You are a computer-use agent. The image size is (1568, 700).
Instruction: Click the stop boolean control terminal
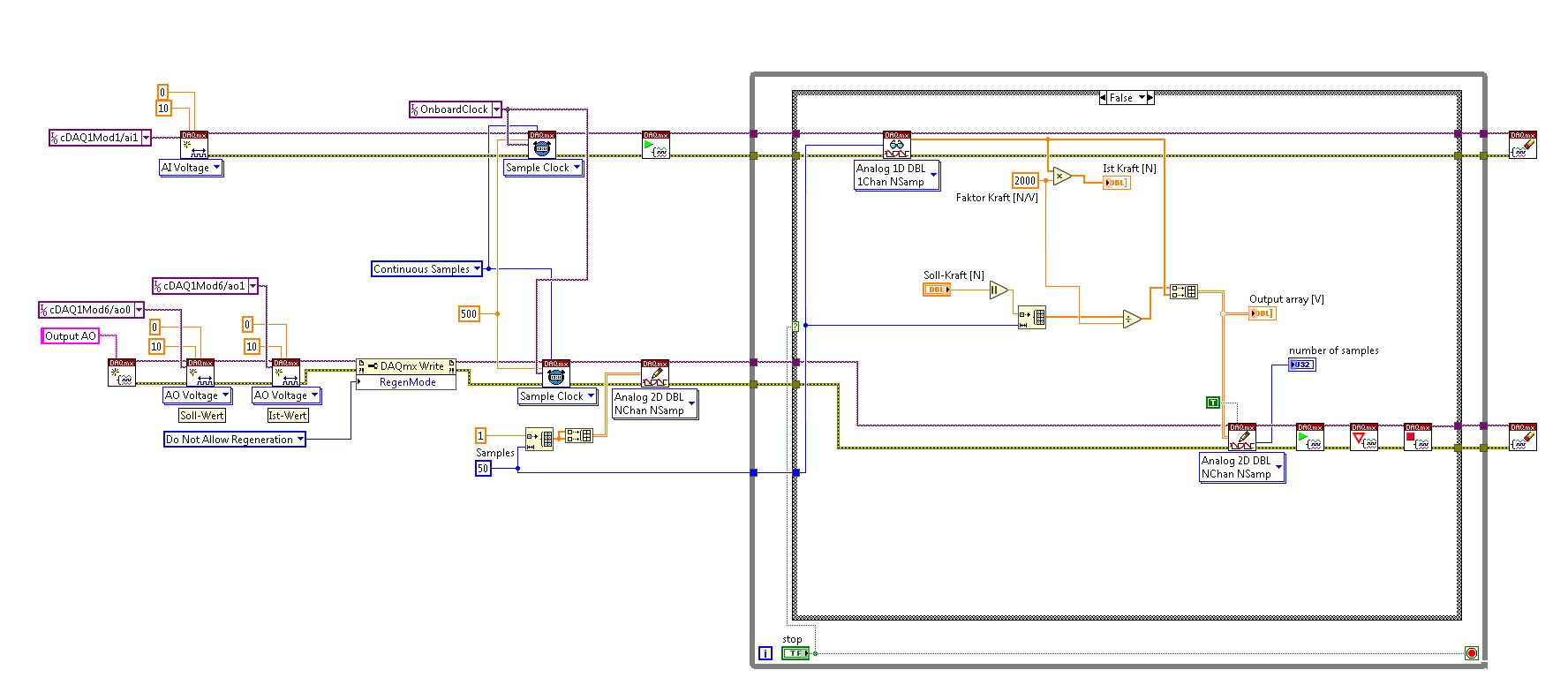coord(795,653)
